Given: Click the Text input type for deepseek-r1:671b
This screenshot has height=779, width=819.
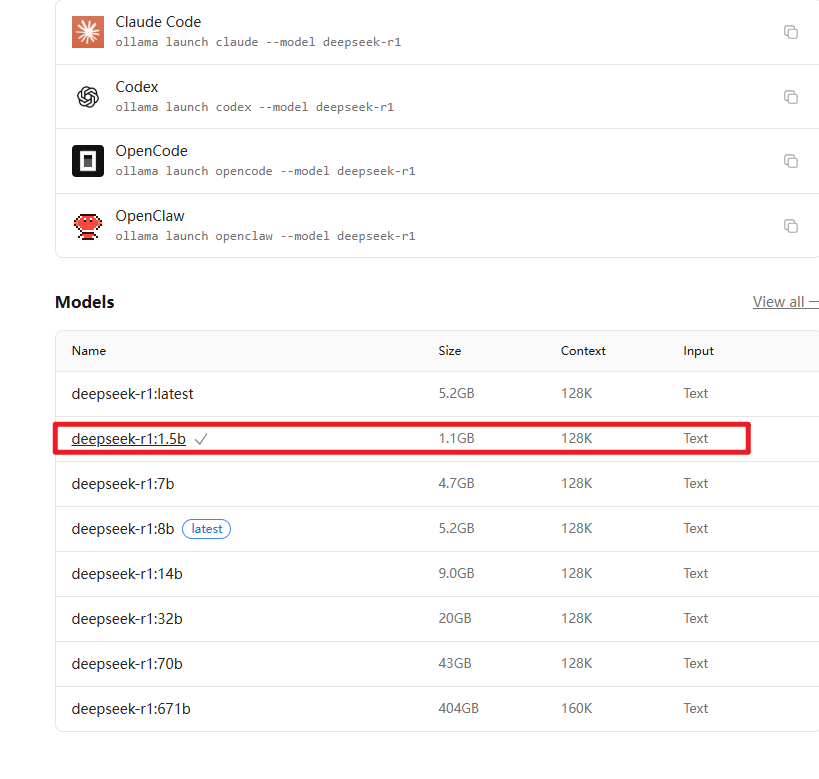Looking at the screenshot, I should click(696, 708).
